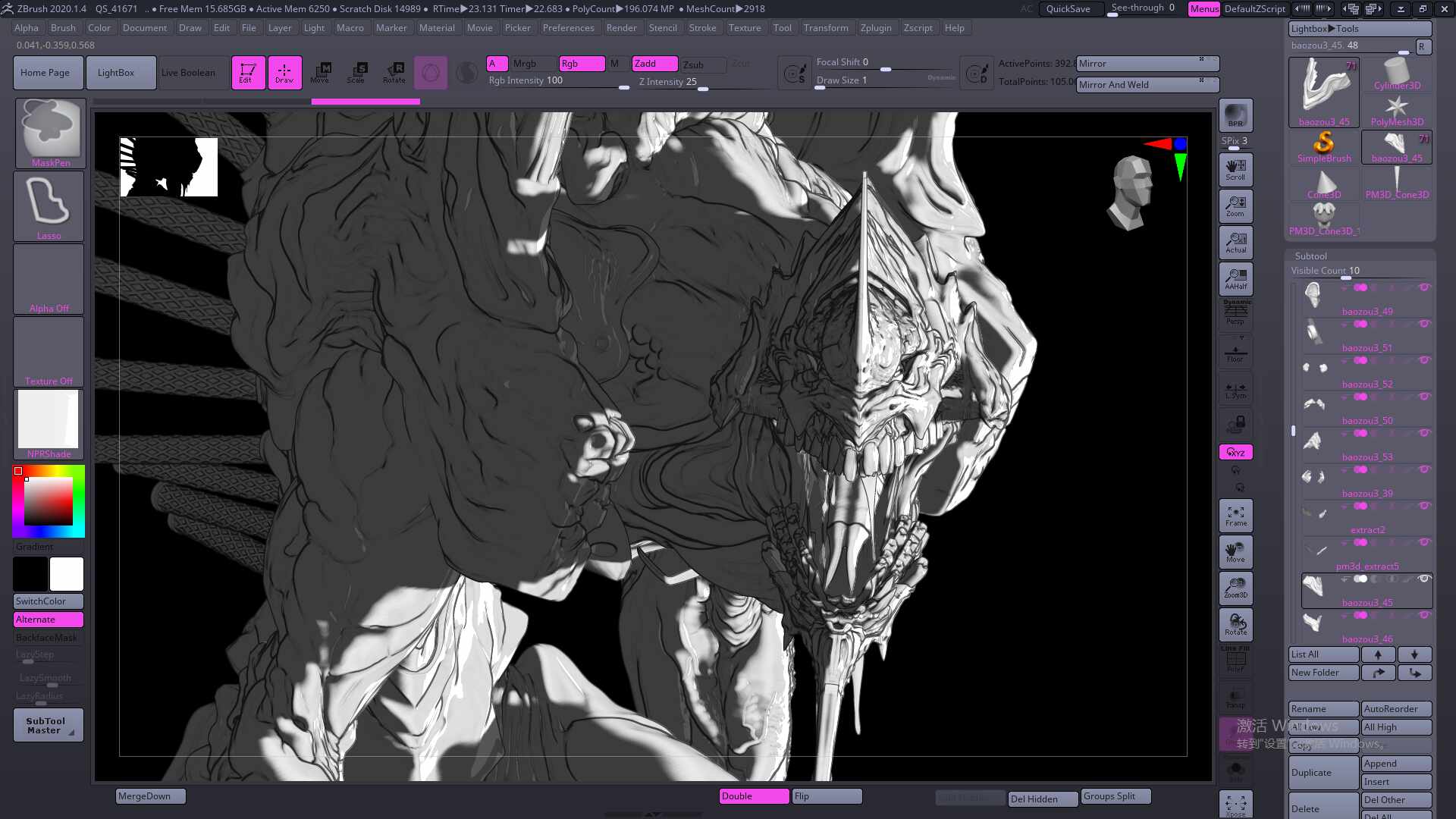The height and width of the screenshot is (819, 1456).
Task: Click Groups Split button
Action: 1116,796
